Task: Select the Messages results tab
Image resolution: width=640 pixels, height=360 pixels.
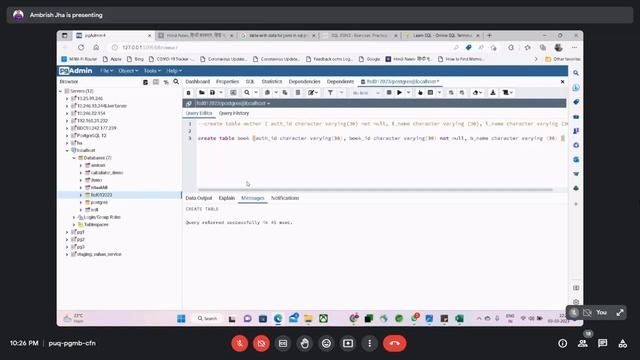Action: point(253,198)
